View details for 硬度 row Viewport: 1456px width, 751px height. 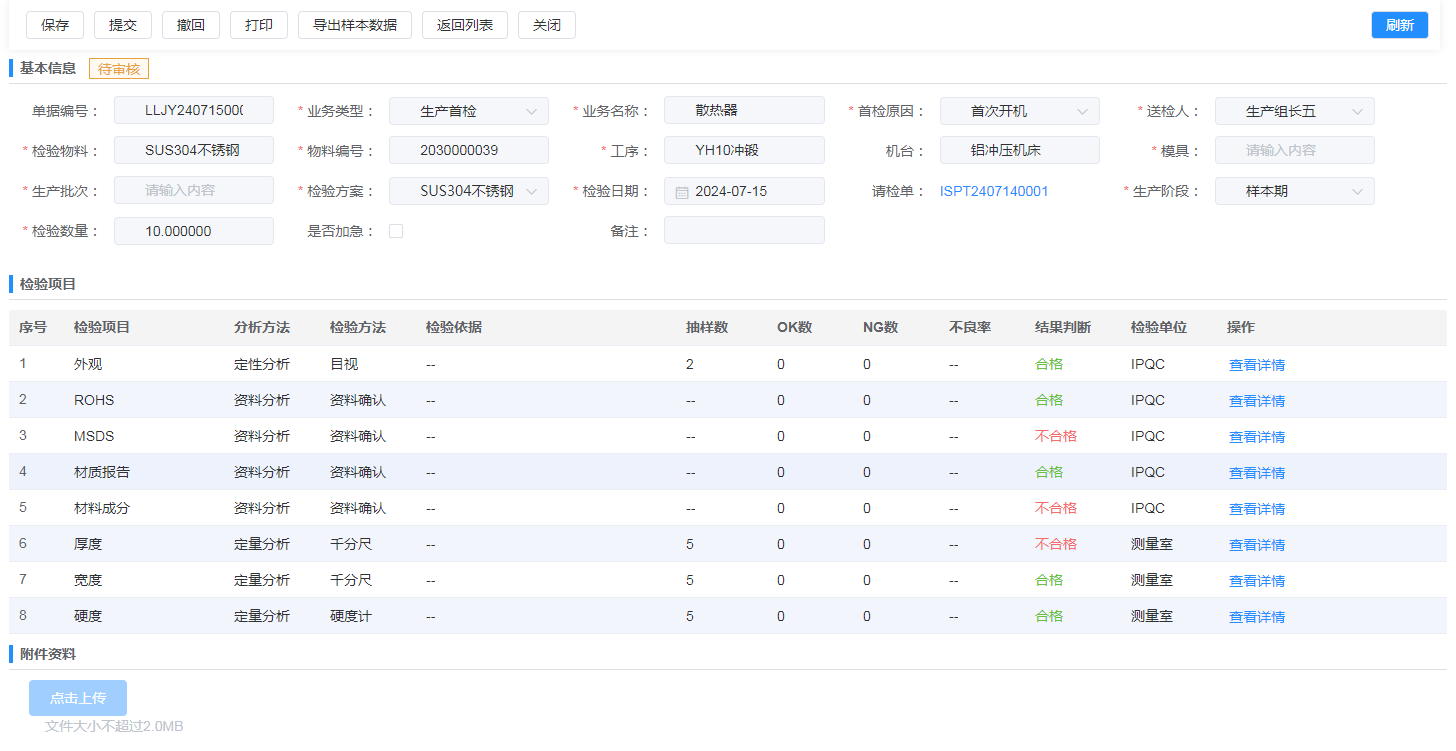pyautogui.click(x=1257, y=617)
